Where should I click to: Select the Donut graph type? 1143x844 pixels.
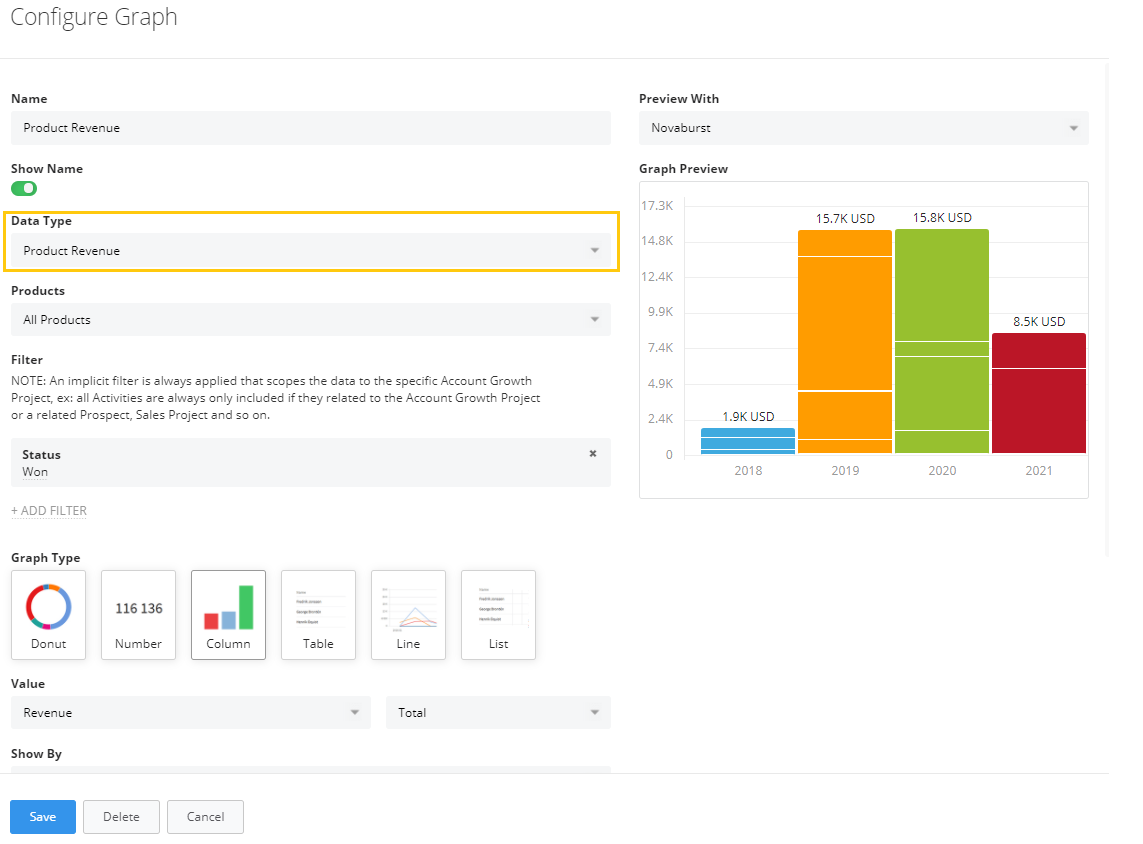pos(48,614)
